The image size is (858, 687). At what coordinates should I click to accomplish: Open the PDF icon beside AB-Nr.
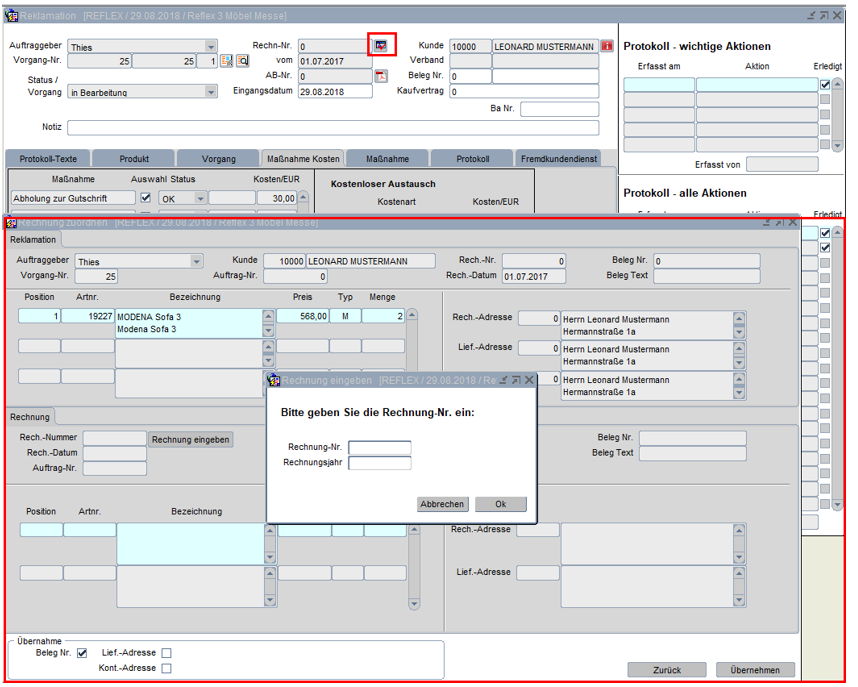[x=381, y=76]
